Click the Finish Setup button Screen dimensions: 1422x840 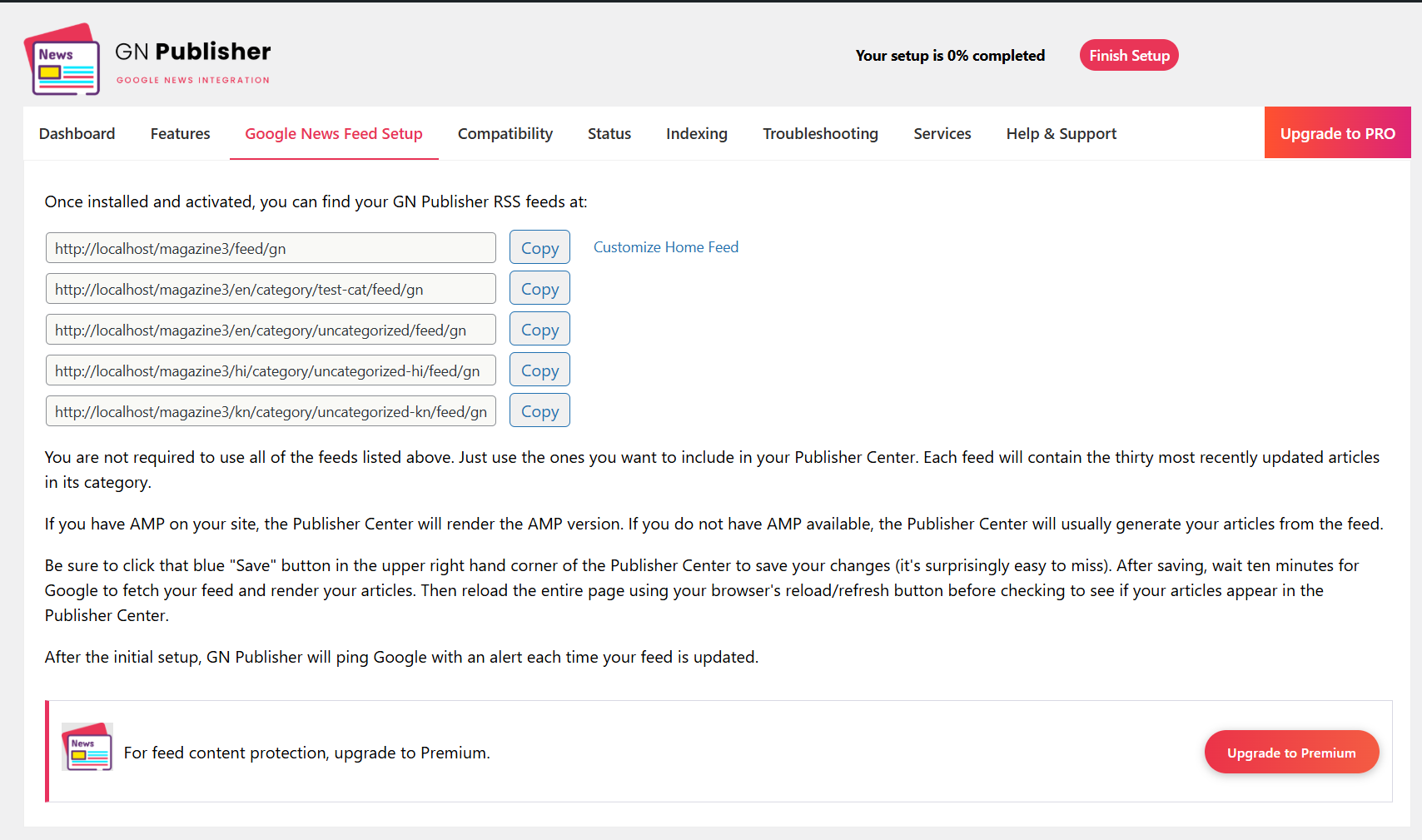click(x=1129, y=55)
